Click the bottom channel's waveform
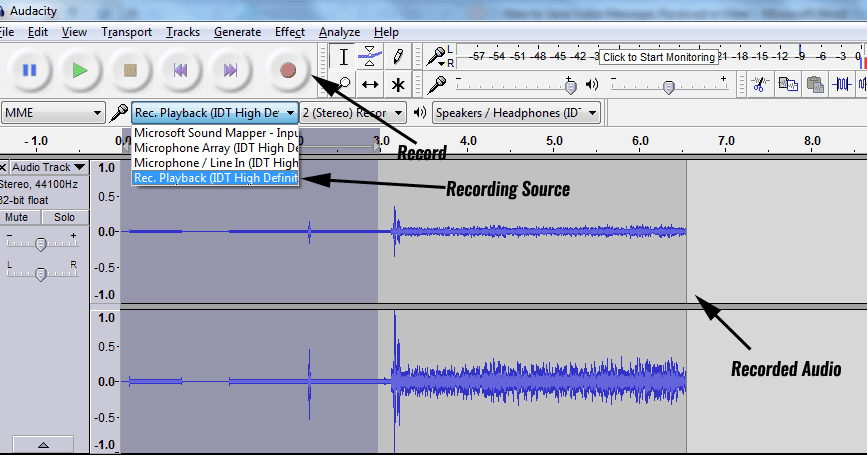 pyautogui.click(x=404, y=381)
